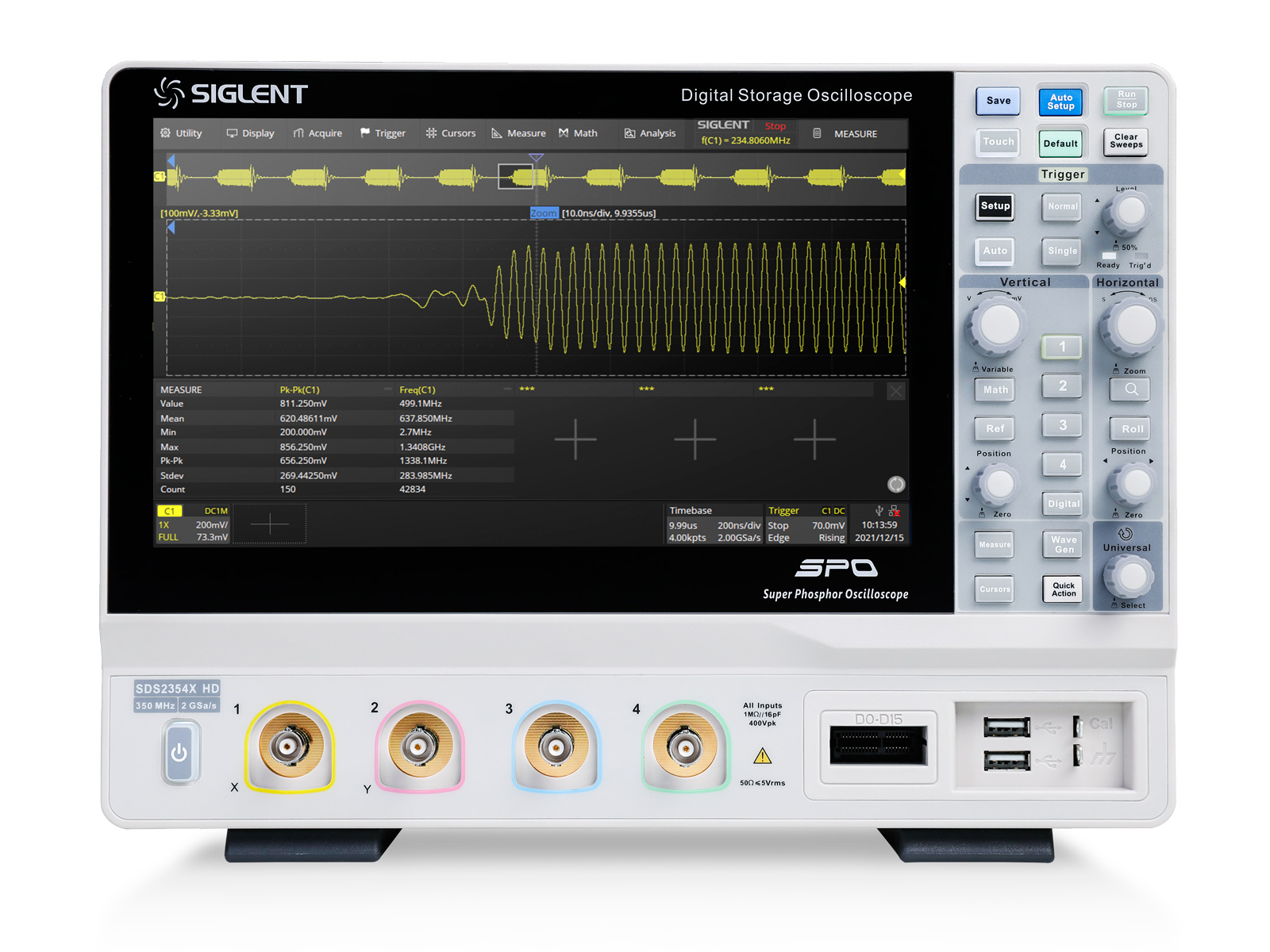Push the Clear Sweeps button

click(x=1126, y=141)
